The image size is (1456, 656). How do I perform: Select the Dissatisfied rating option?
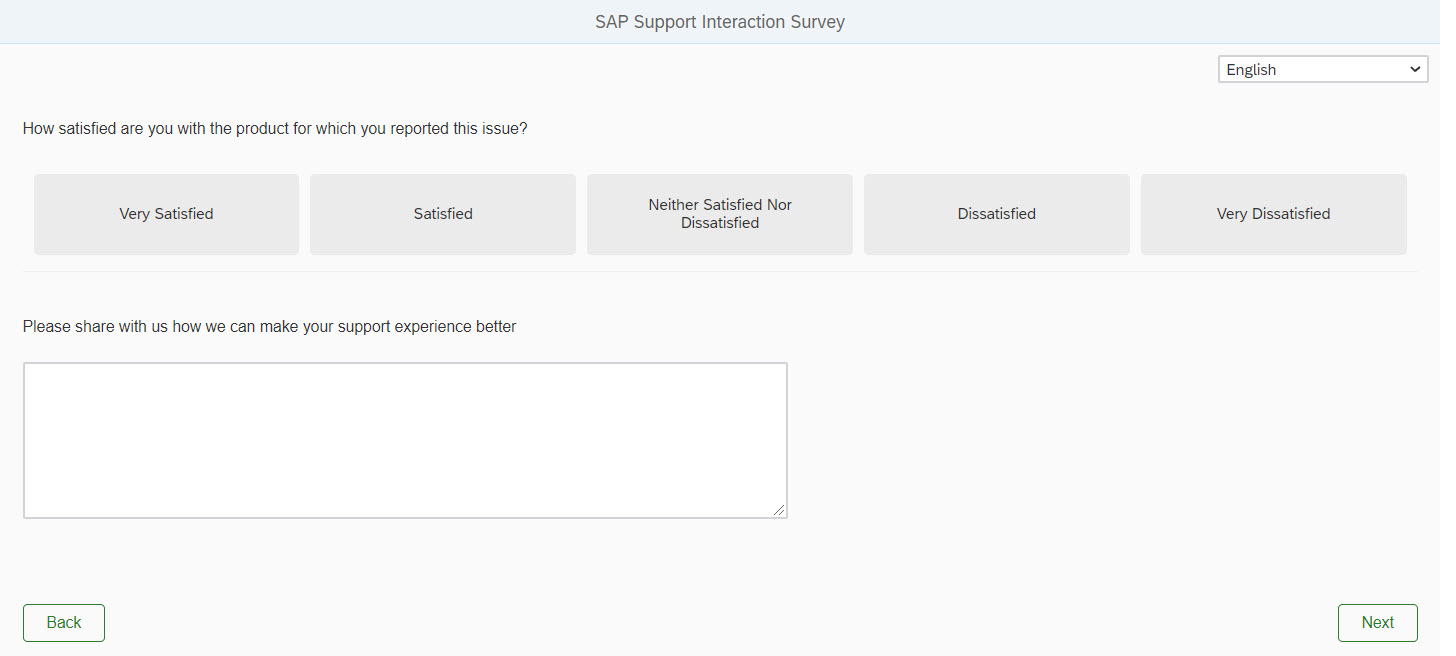tap(997, 214)
